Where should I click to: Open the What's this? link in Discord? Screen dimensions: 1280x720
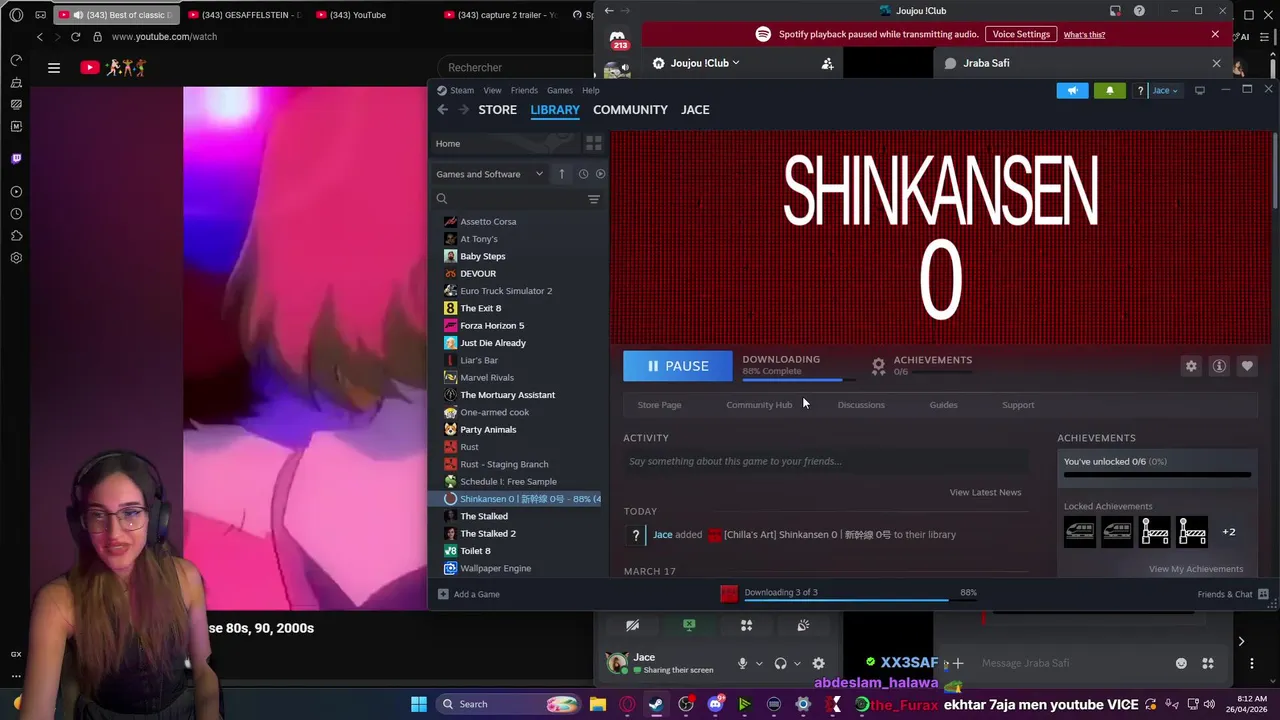pos(1084,35)
